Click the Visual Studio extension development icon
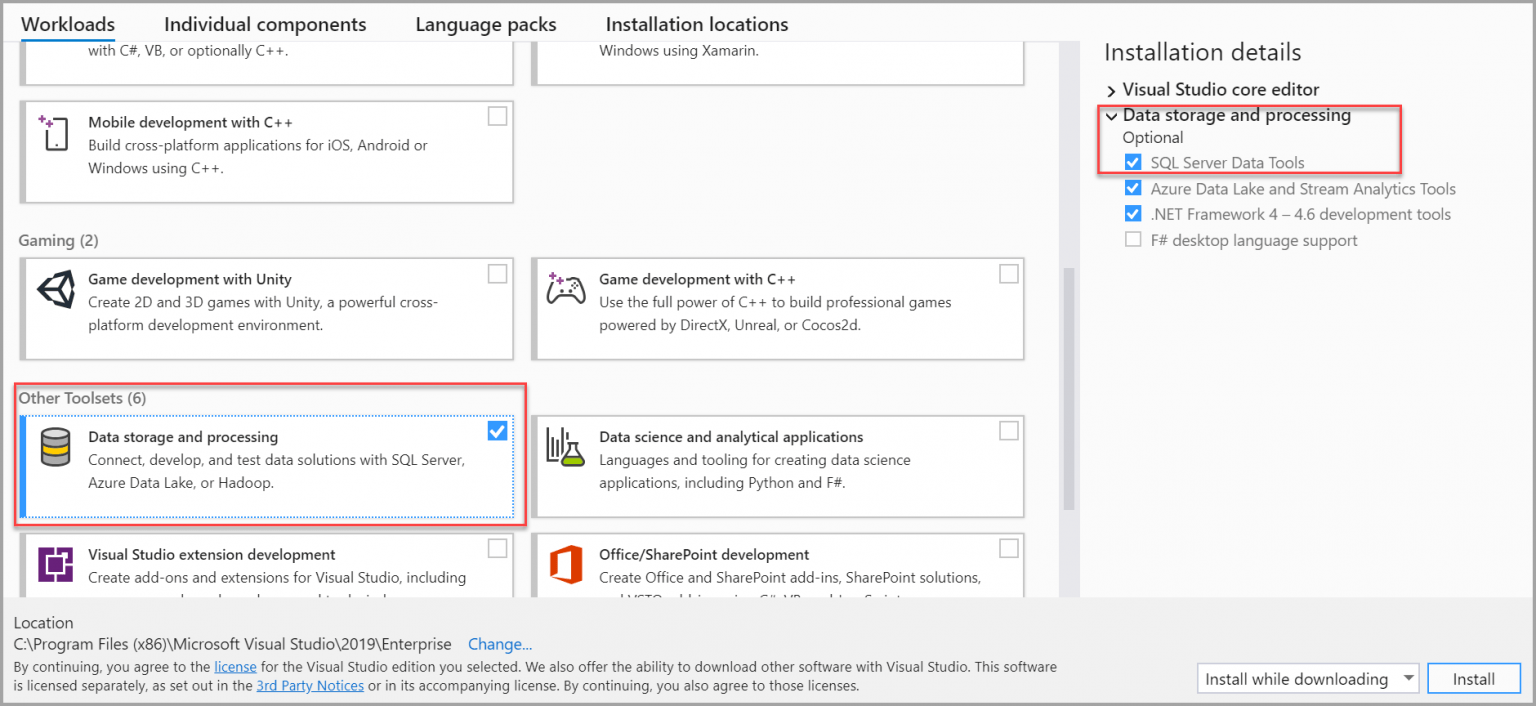The height and width of the screenshot is (706, 1536). click(x=55, y=564)
